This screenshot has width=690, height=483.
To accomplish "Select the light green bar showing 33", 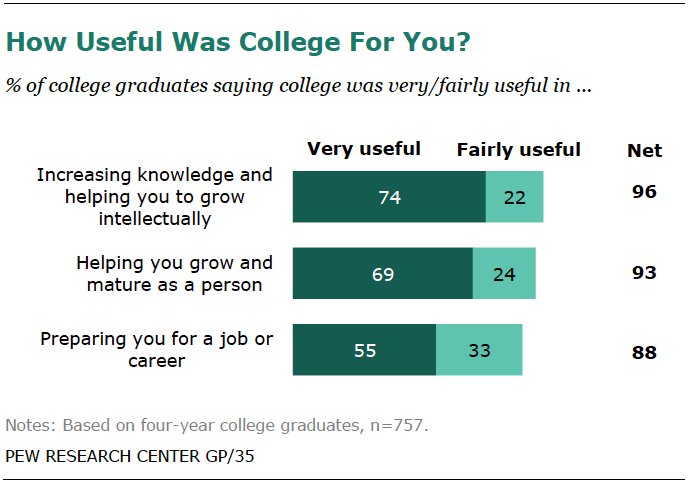I will click(x=479, y=349).
